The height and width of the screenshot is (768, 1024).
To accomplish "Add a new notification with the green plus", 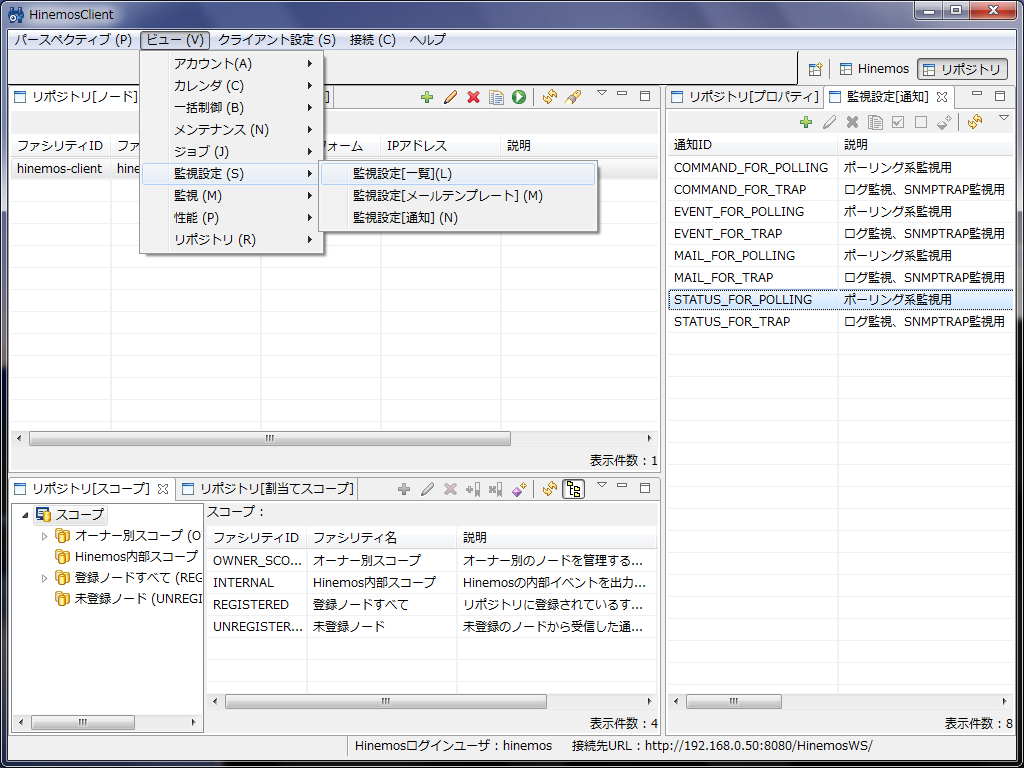I will 806,122.
